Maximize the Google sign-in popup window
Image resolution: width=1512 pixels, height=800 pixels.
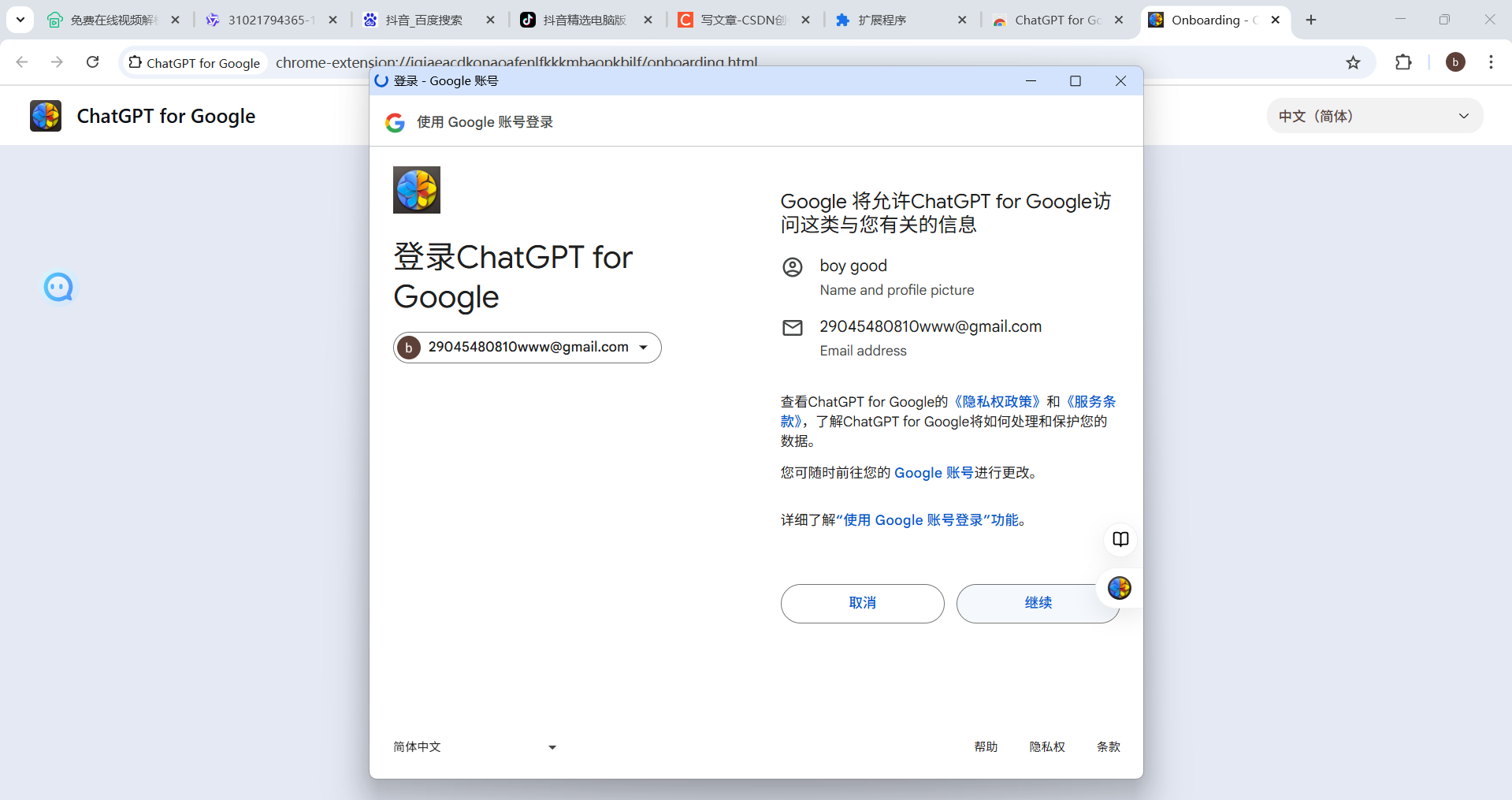1075,81
